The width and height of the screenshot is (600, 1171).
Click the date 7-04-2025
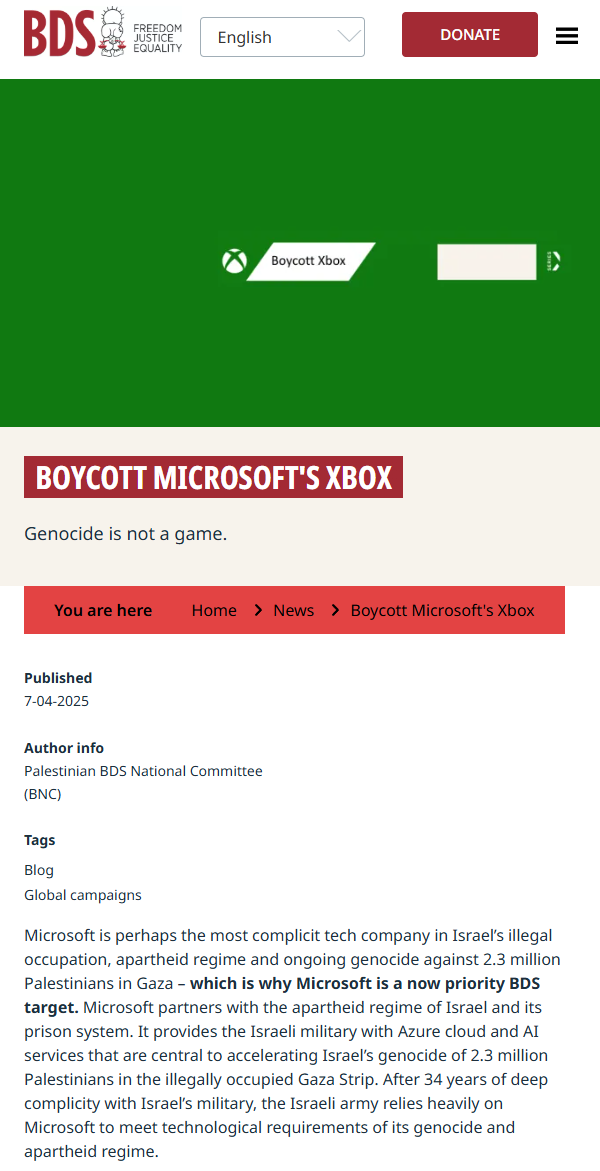coord(57,701)
